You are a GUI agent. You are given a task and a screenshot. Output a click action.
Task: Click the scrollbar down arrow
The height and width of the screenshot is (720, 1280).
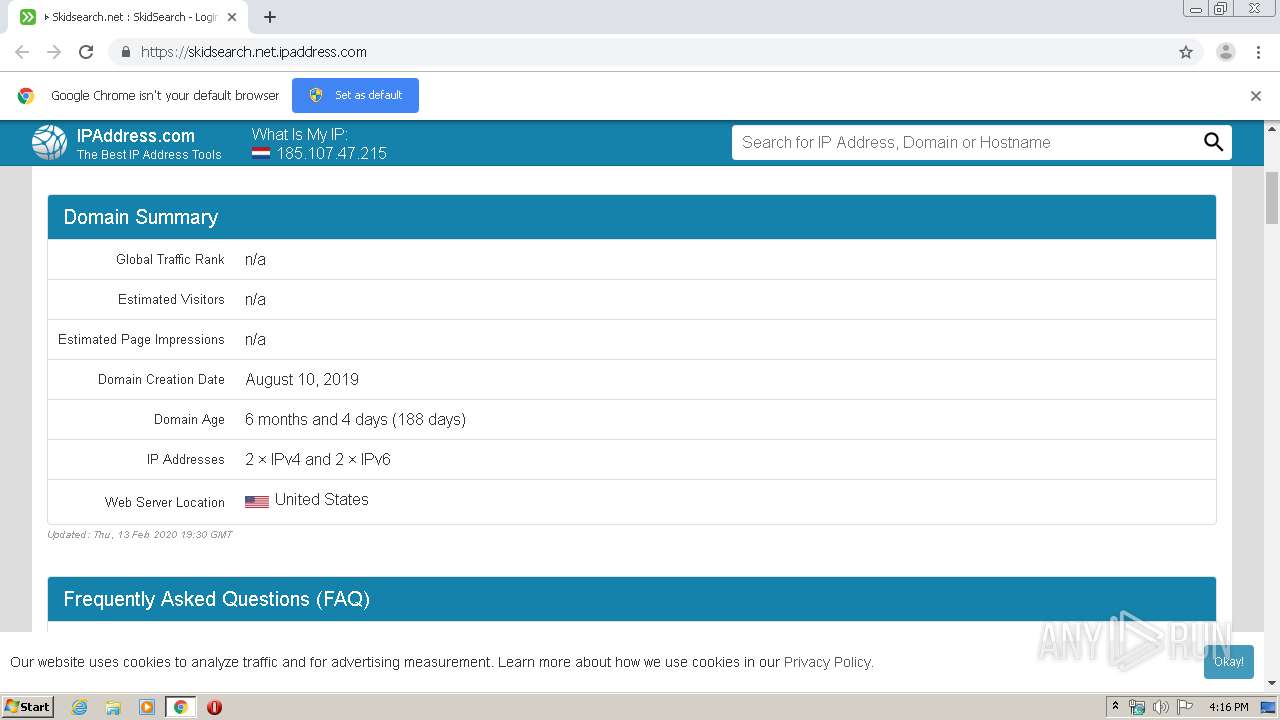[x=1272, y=684]
